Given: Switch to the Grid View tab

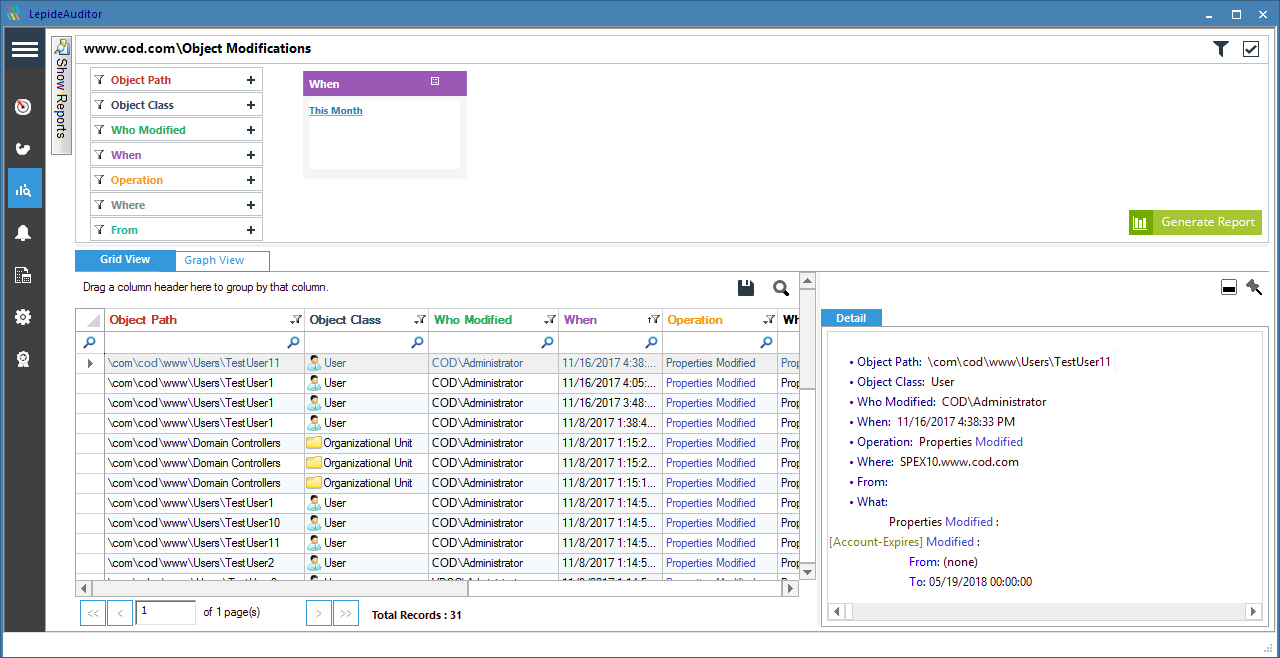Looking at the screenshot, I should [125, 260].
